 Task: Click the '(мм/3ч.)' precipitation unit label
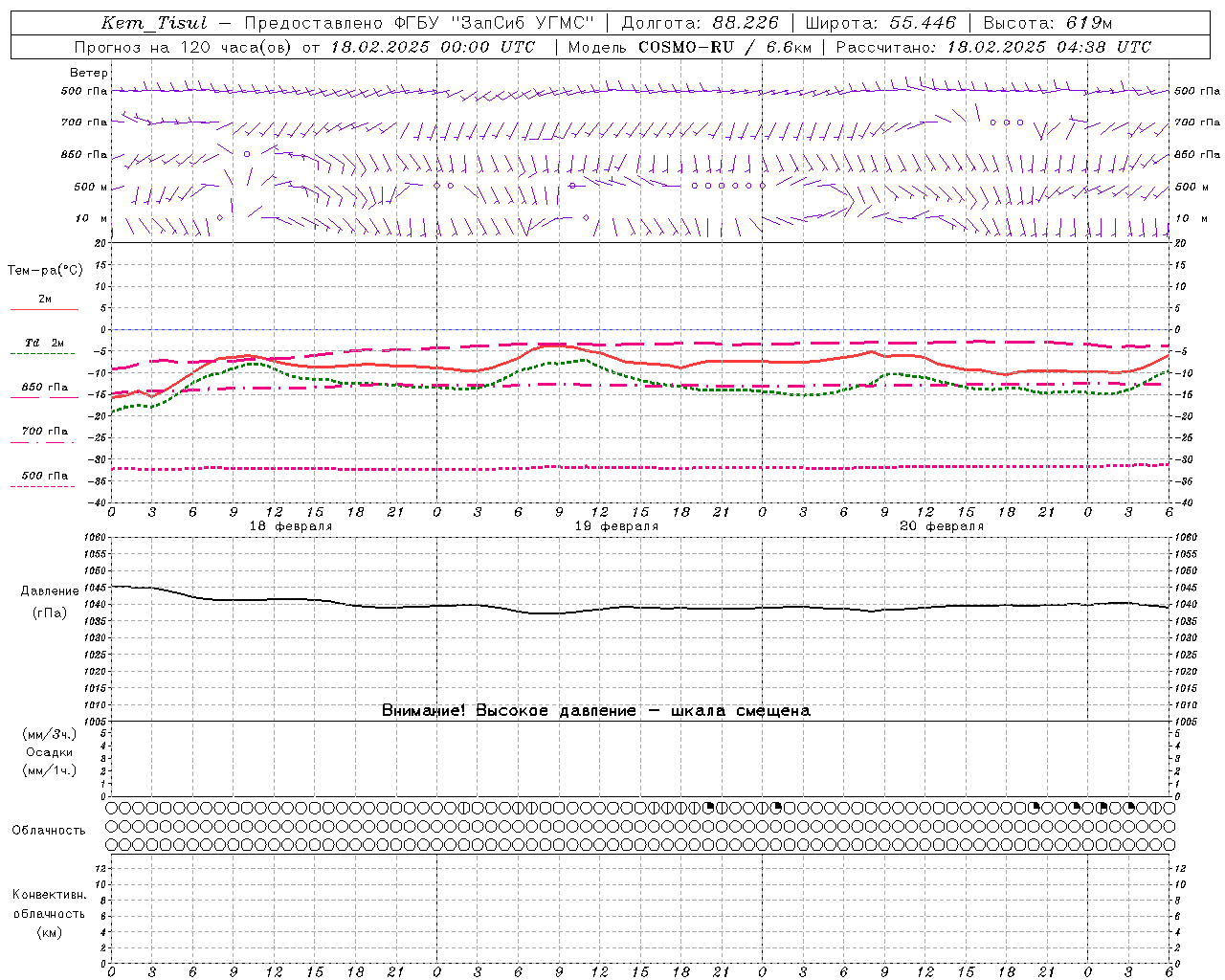50,734
